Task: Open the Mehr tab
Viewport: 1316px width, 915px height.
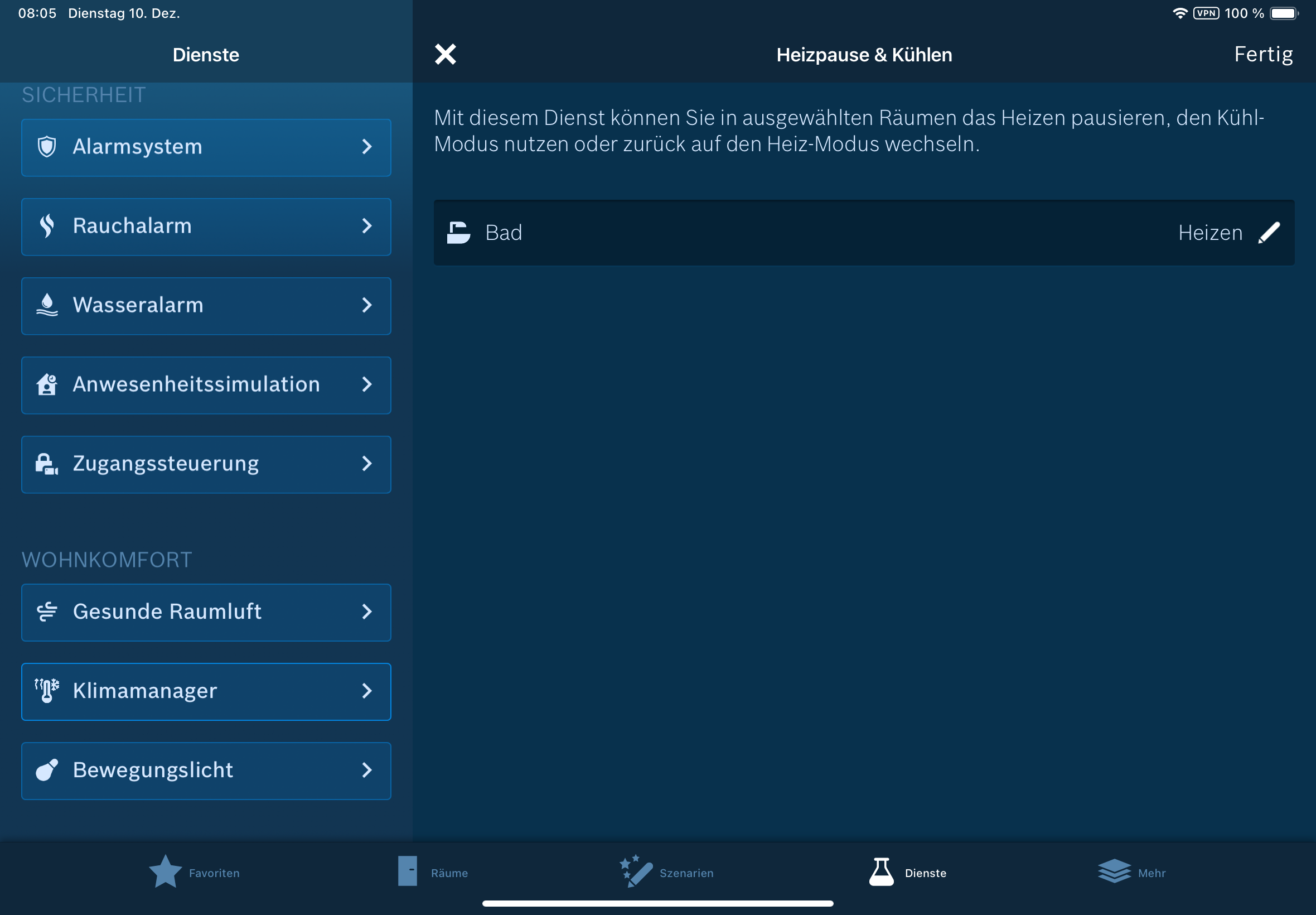Action: (x=1131, y=872)
